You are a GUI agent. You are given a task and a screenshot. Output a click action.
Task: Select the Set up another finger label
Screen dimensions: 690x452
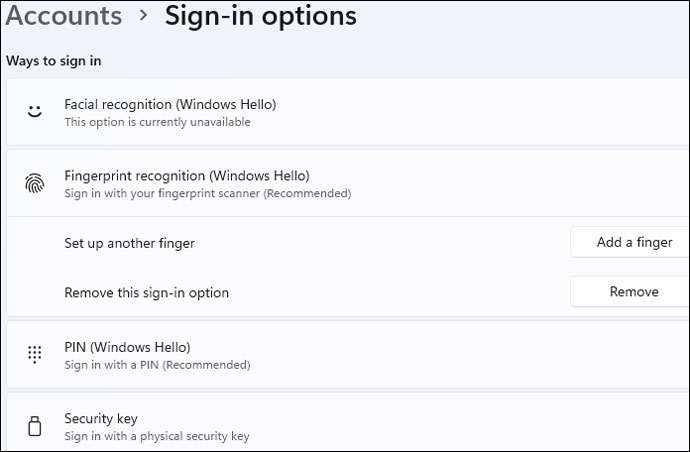click(129, 243)
